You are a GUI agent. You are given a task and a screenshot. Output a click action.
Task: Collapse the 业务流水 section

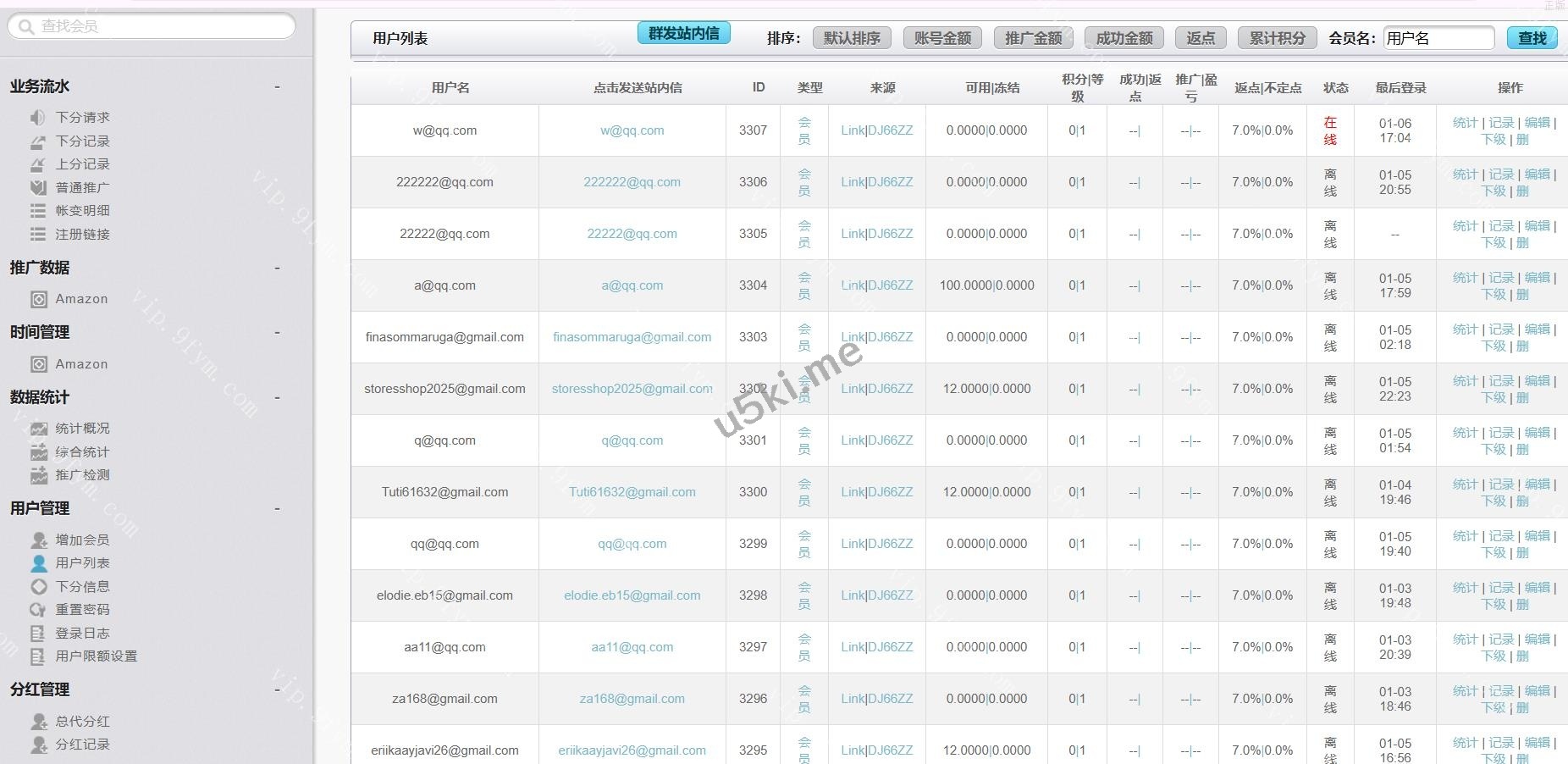[277, 86]
